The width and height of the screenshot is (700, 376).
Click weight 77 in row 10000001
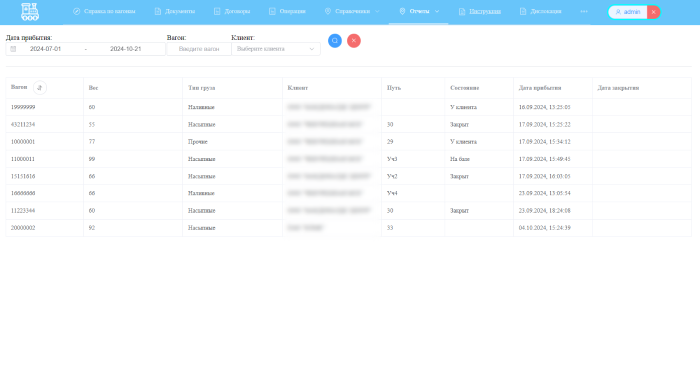92,142
